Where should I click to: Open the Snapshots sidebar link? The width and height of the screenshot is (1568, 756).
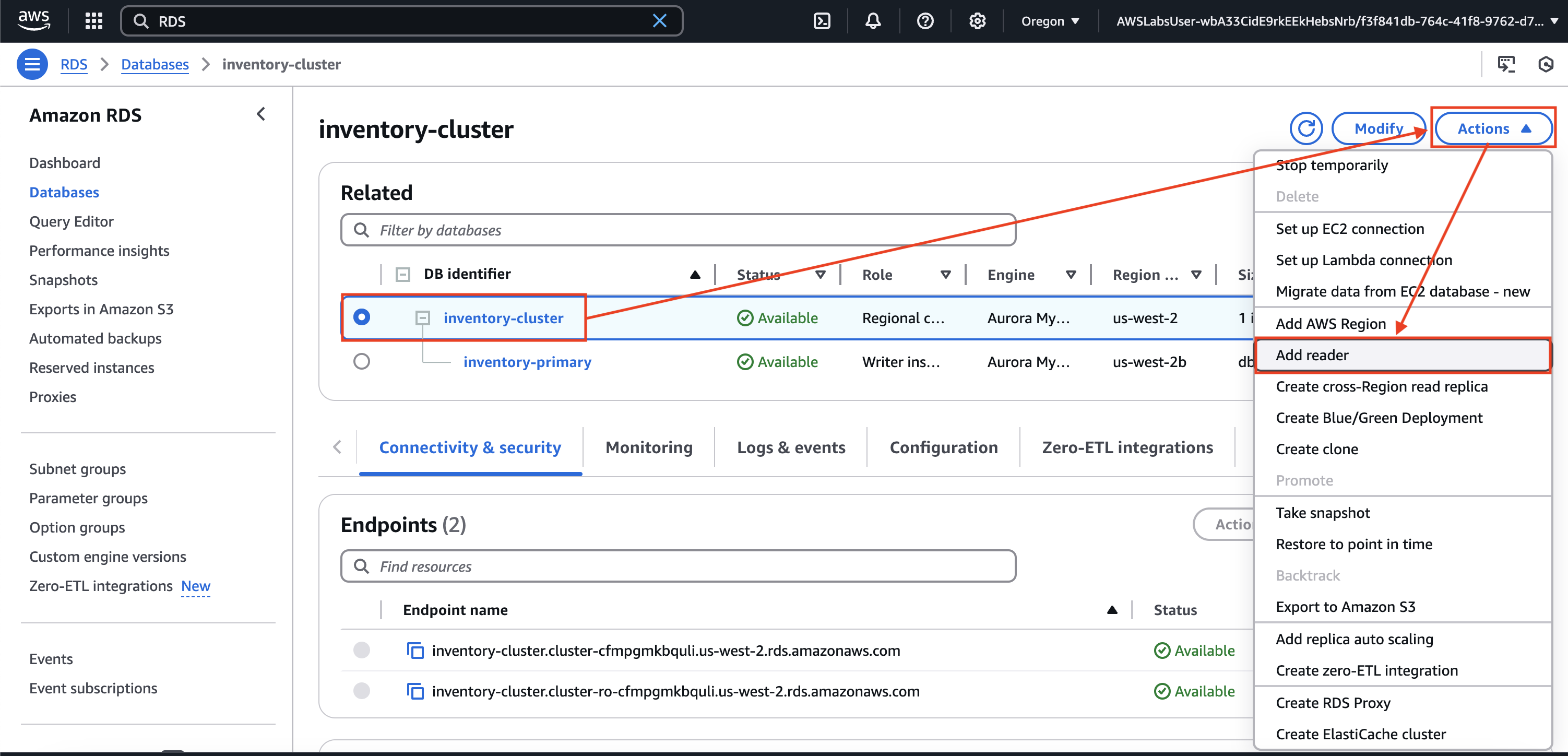[63, 280]
